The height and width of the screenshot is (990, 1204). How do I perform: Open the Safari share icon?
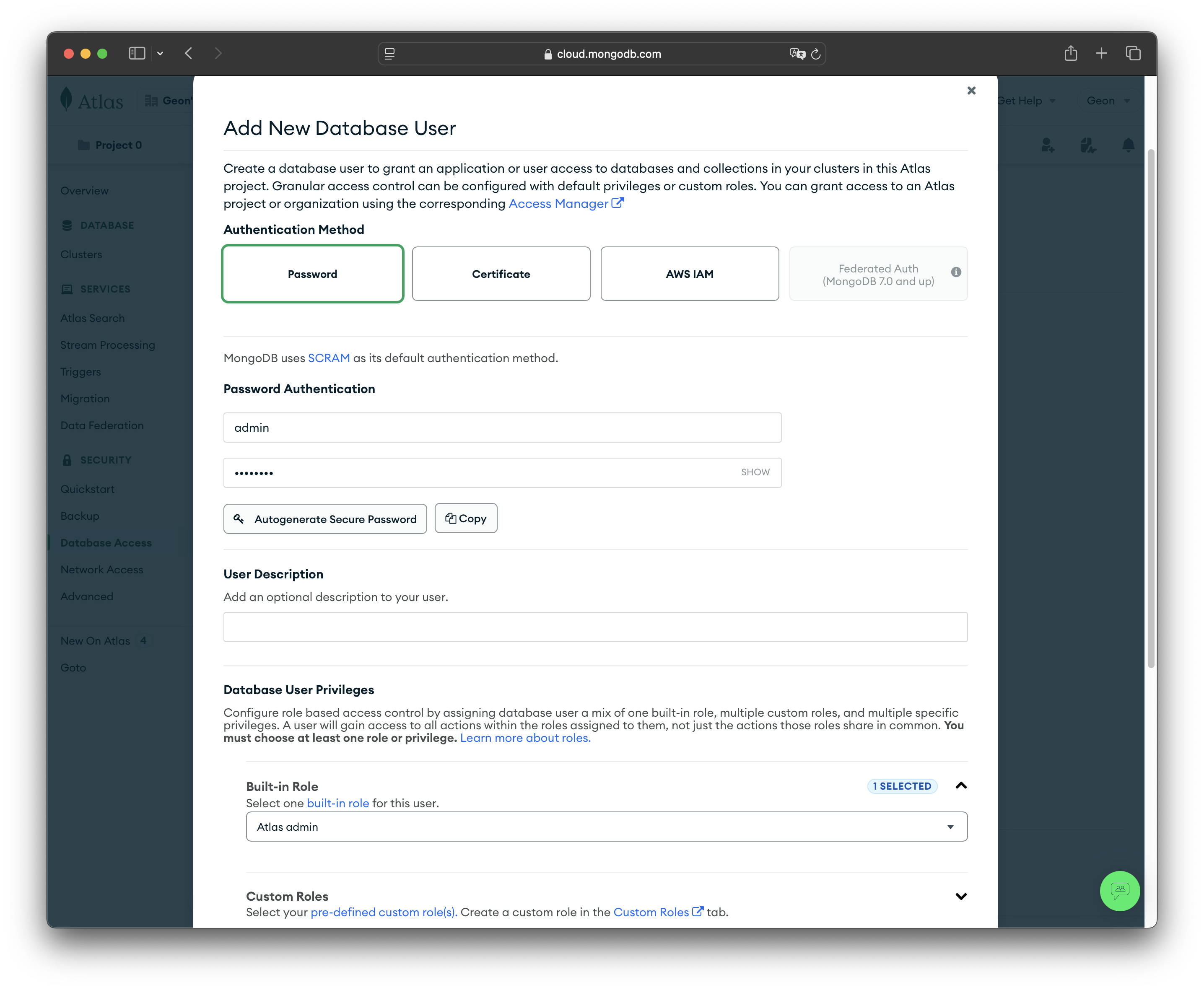click(x=1071, y=54)
